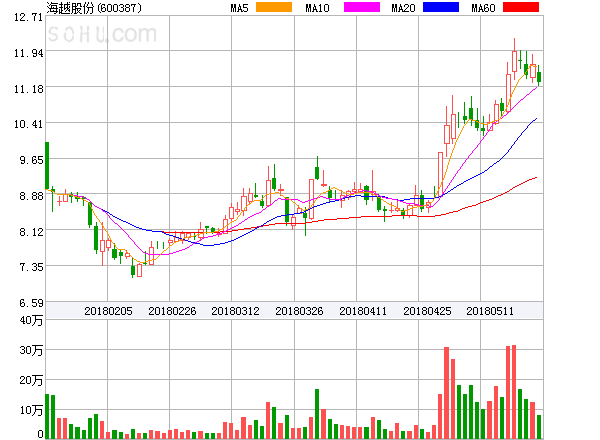The width and height of the screenshot is (600, 440).
Task: Click the 9.65 price axis label
Action: click(x=31, y=160)
